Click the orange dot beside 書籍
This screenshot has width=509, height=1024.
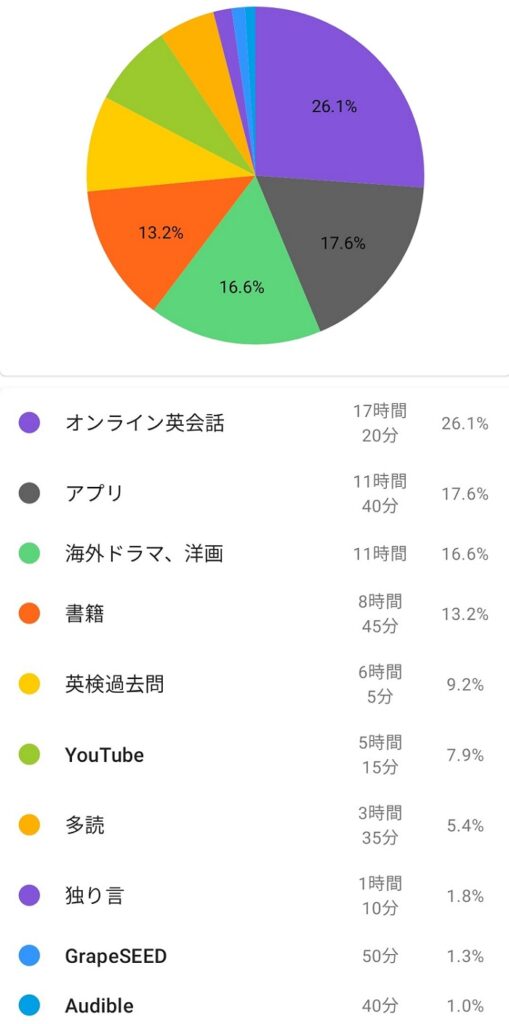29,614
